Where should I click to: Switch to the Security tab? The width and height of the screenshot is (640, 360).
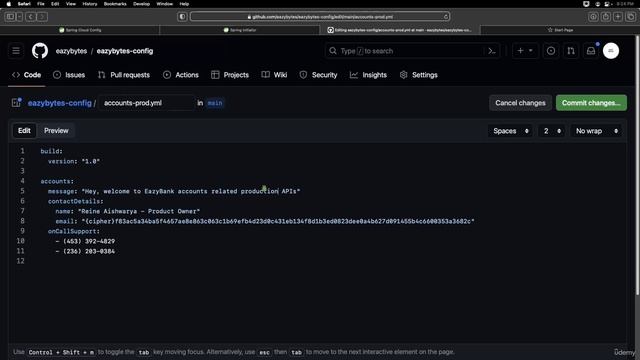(x=318, y=75)
